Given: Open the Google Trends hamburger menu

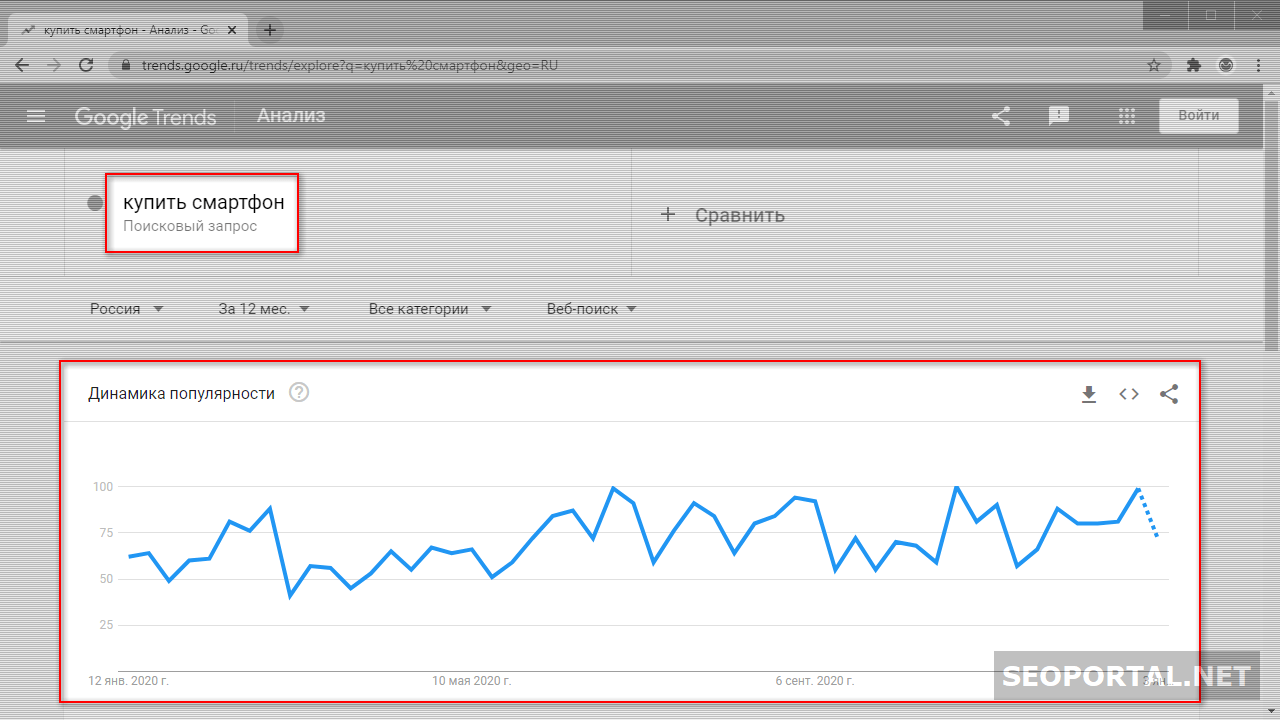Looking at the screenshot, I should [36, 116].
